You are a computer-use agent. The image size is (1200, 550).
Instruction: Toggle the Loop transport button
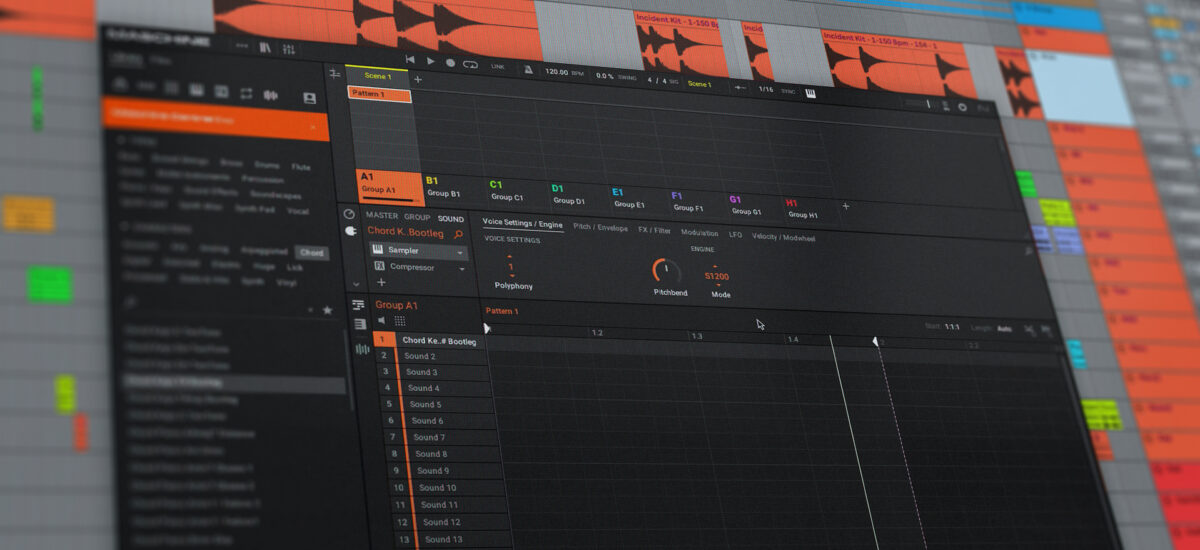(470, 63)
